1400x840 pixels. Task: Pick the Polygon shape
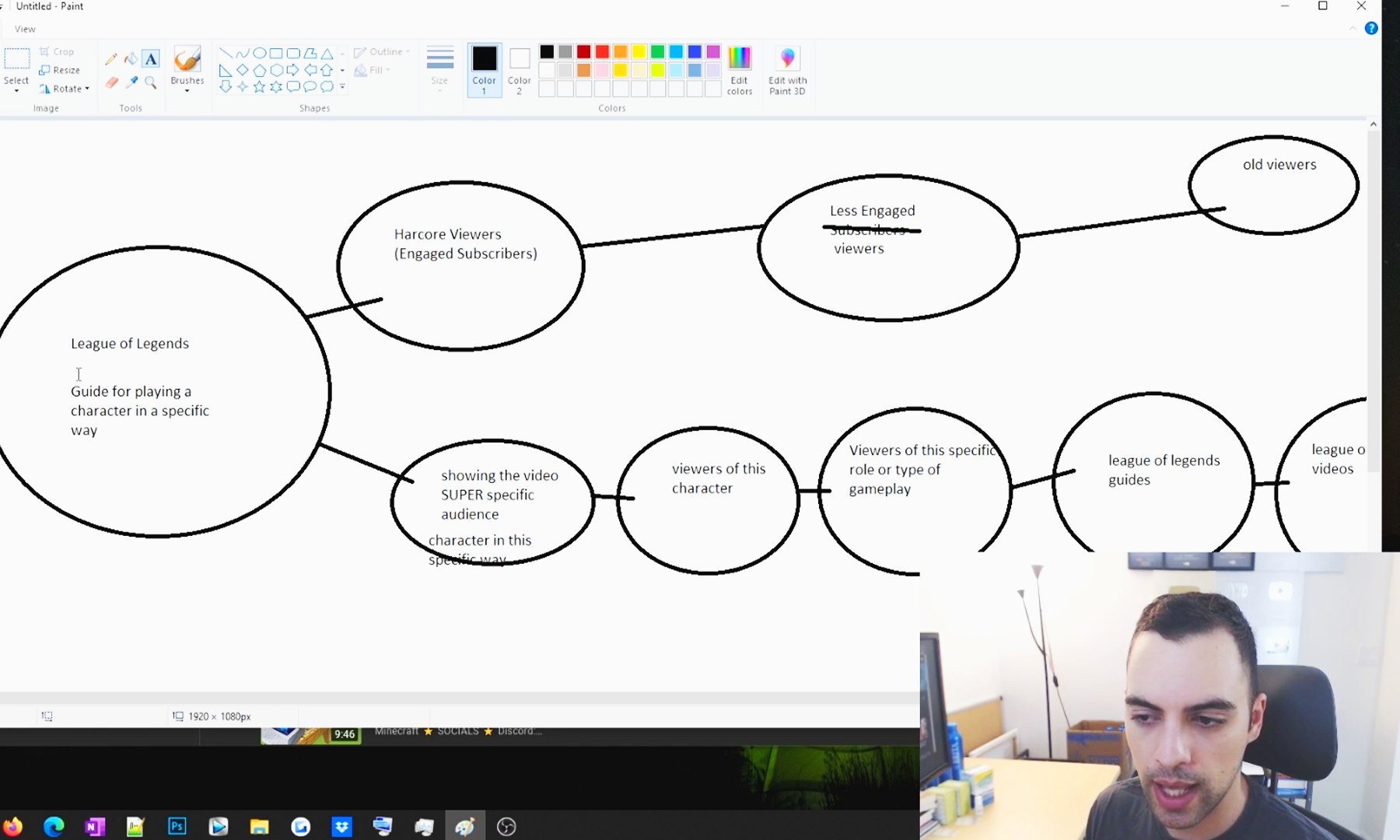tap(310, 53)
